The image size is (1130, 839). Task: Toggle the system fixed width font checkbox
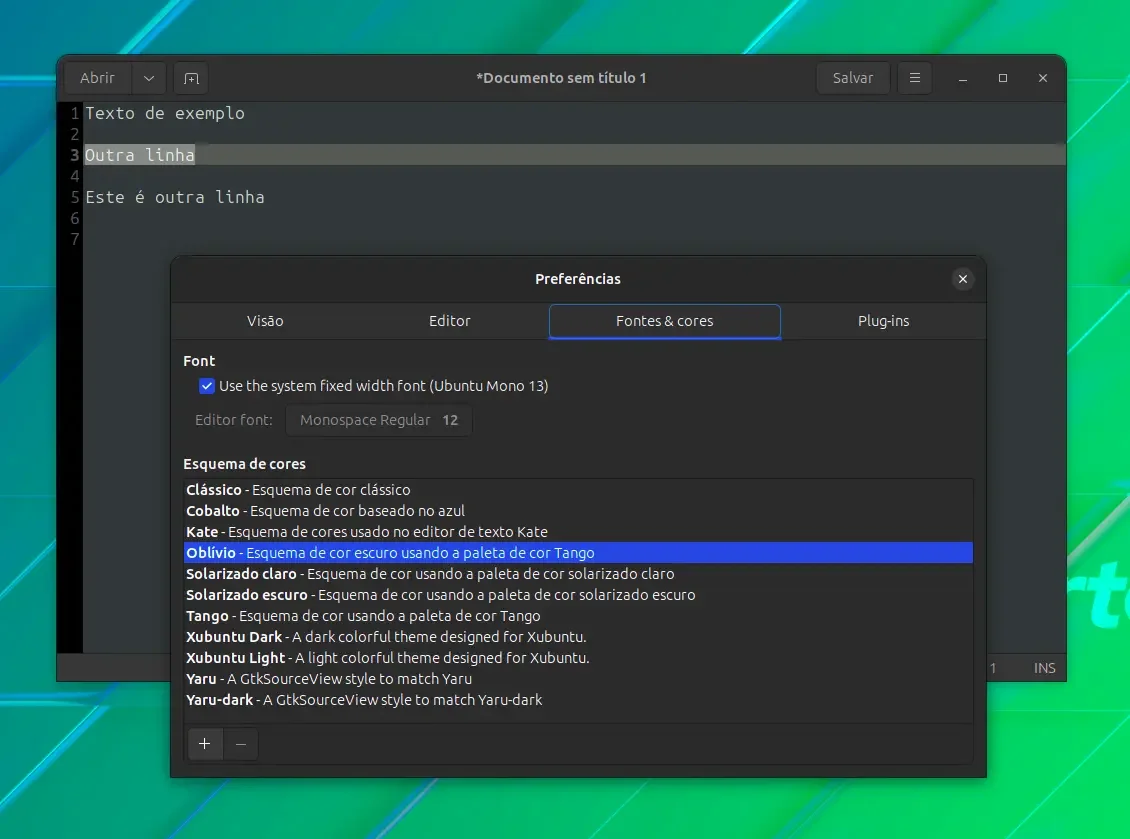tap(207, 386)
